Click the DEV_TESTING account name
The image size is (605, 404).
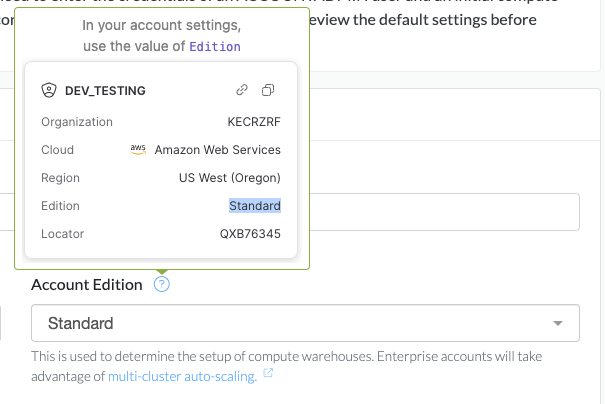[x=105, y=91]
